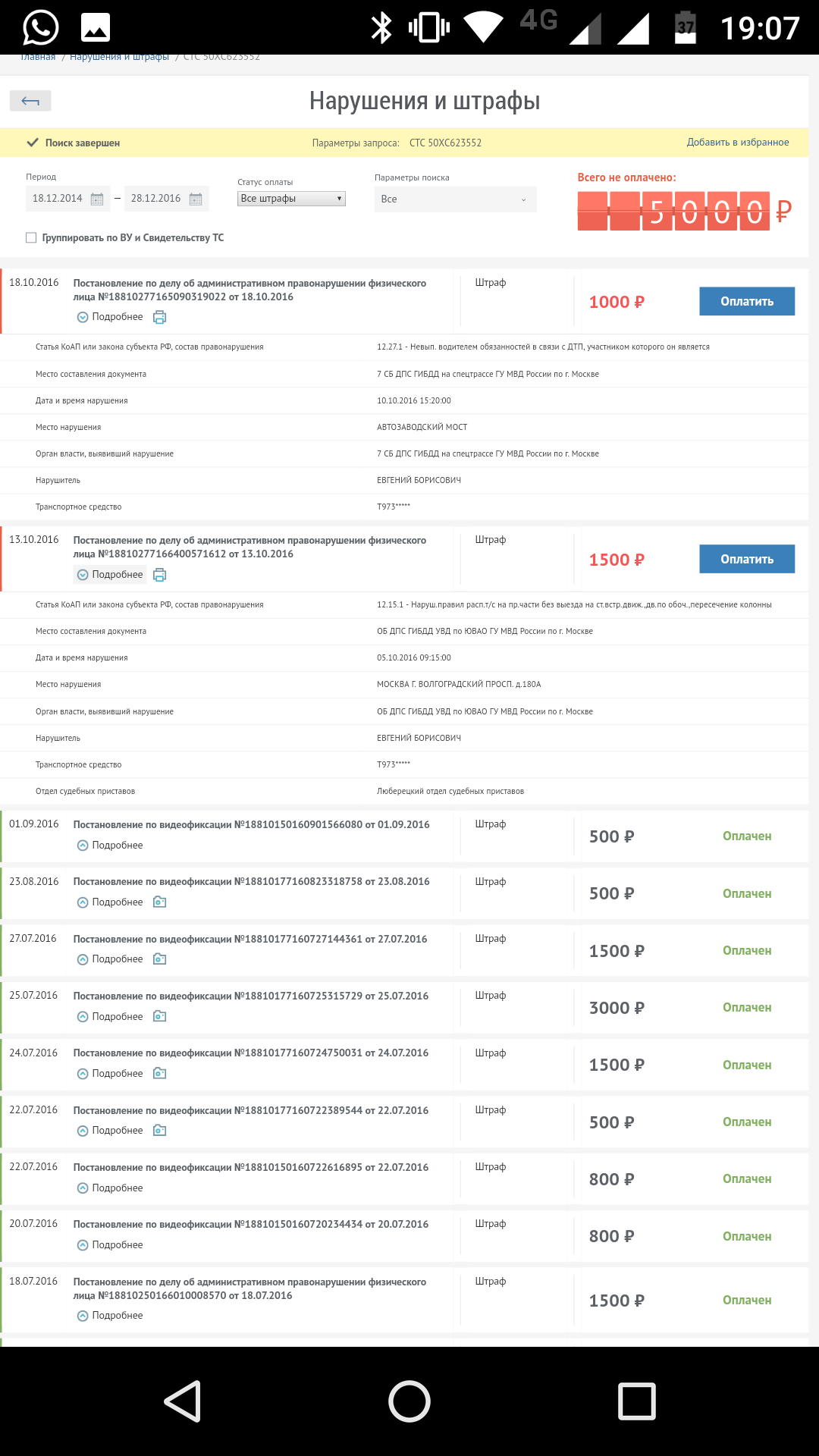Click the start date field 18.12.2014
Image resolution: width=819 pixels, height=1456 pixels.
58,199
